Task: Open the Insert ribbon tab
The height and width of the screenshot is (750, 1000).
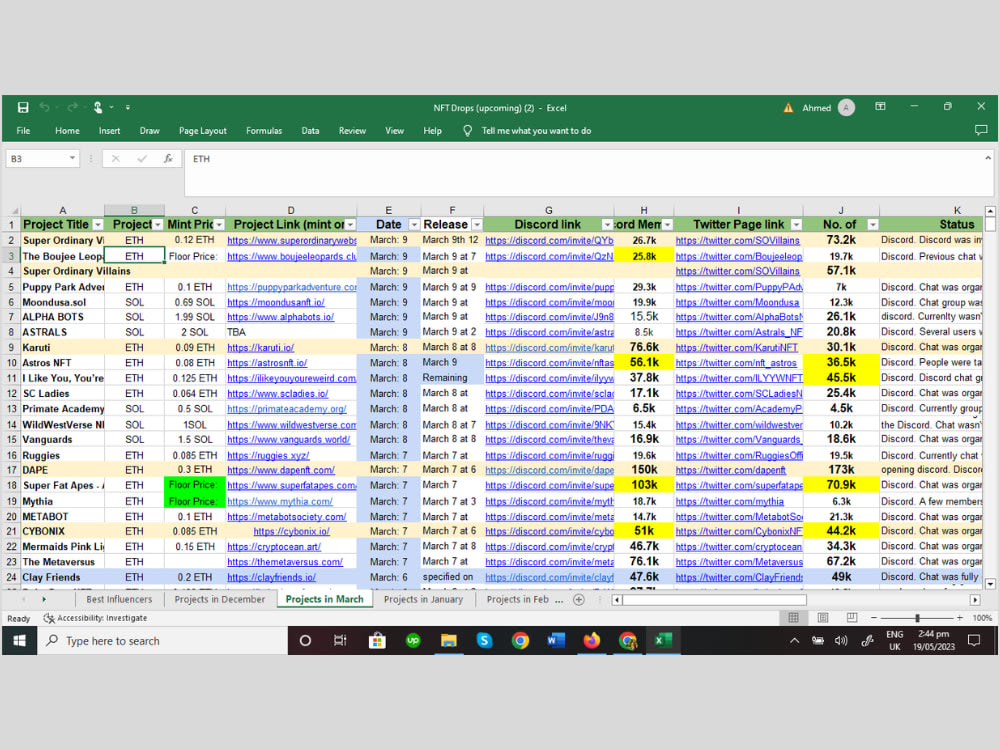Action: click(109, 131)
